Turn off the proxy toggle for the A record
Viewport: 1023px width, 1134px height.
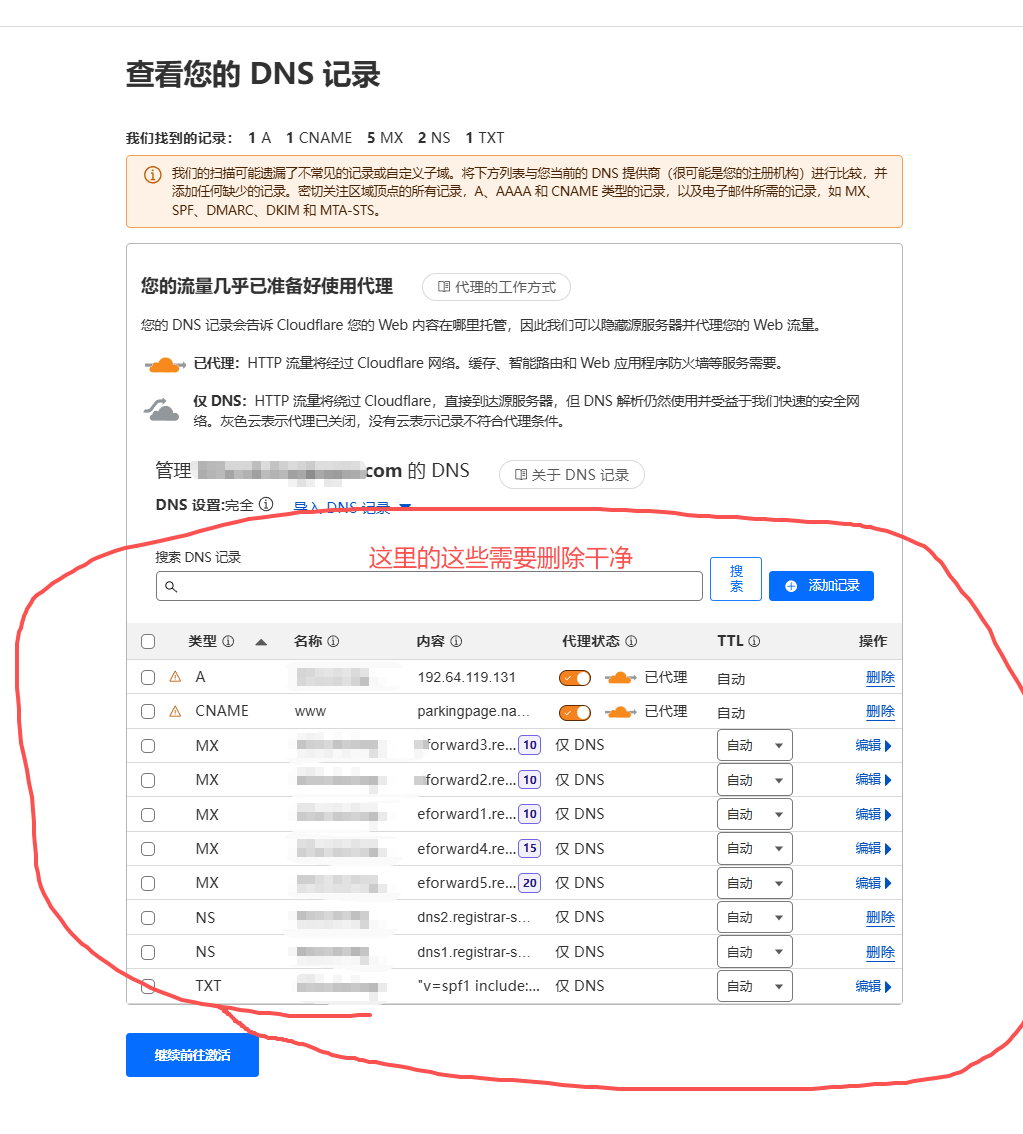pos(575,677)
